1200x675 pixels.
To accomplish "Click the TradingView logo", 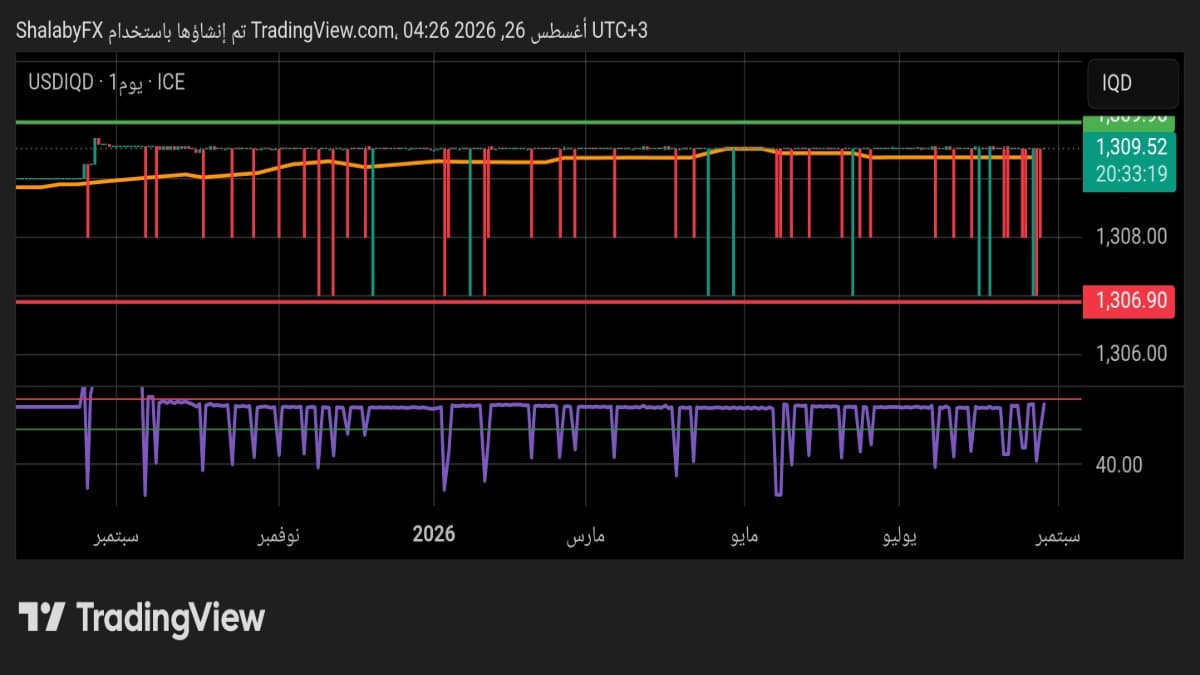I will click(142, 617).
